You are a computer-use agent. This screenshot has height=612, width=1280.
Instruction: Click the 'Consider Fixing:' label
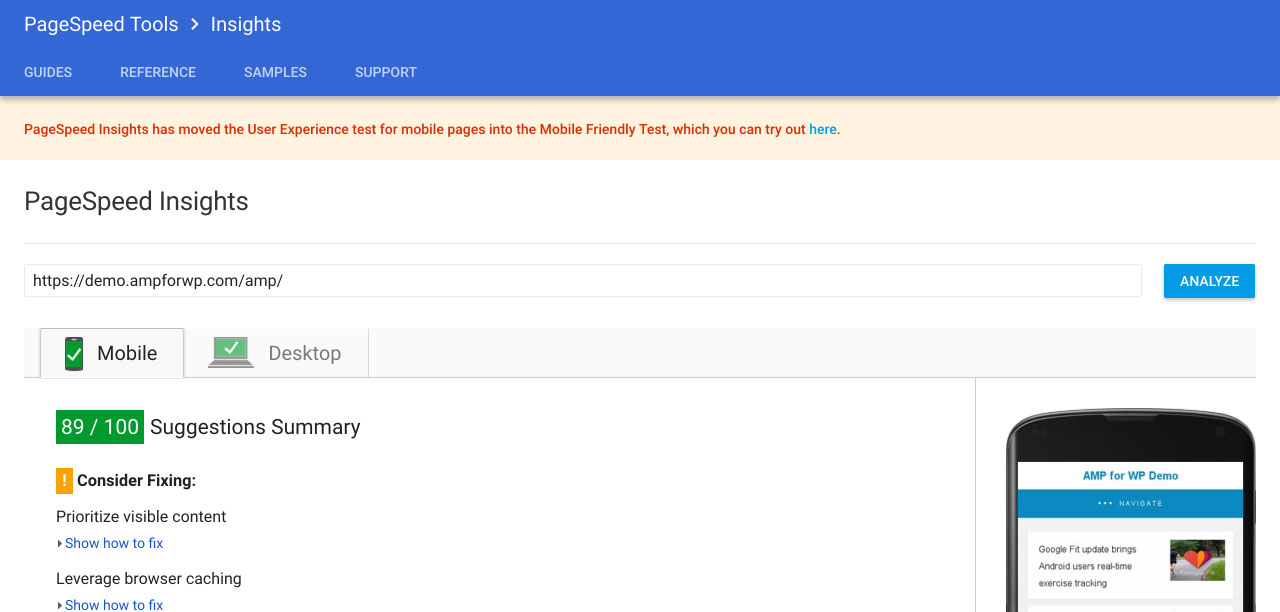click(x=136, y=481)
